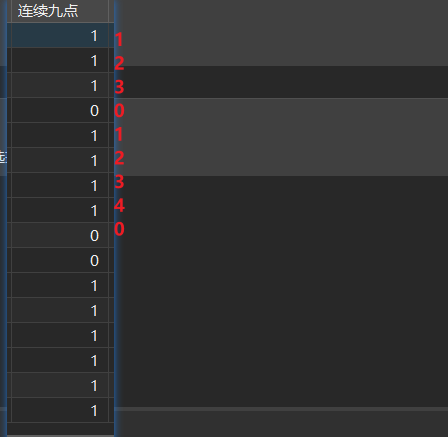The height and width of the screenshot is (437, 448).
Task: Click the 连续九点 column header
Action: tap(60, 11)
